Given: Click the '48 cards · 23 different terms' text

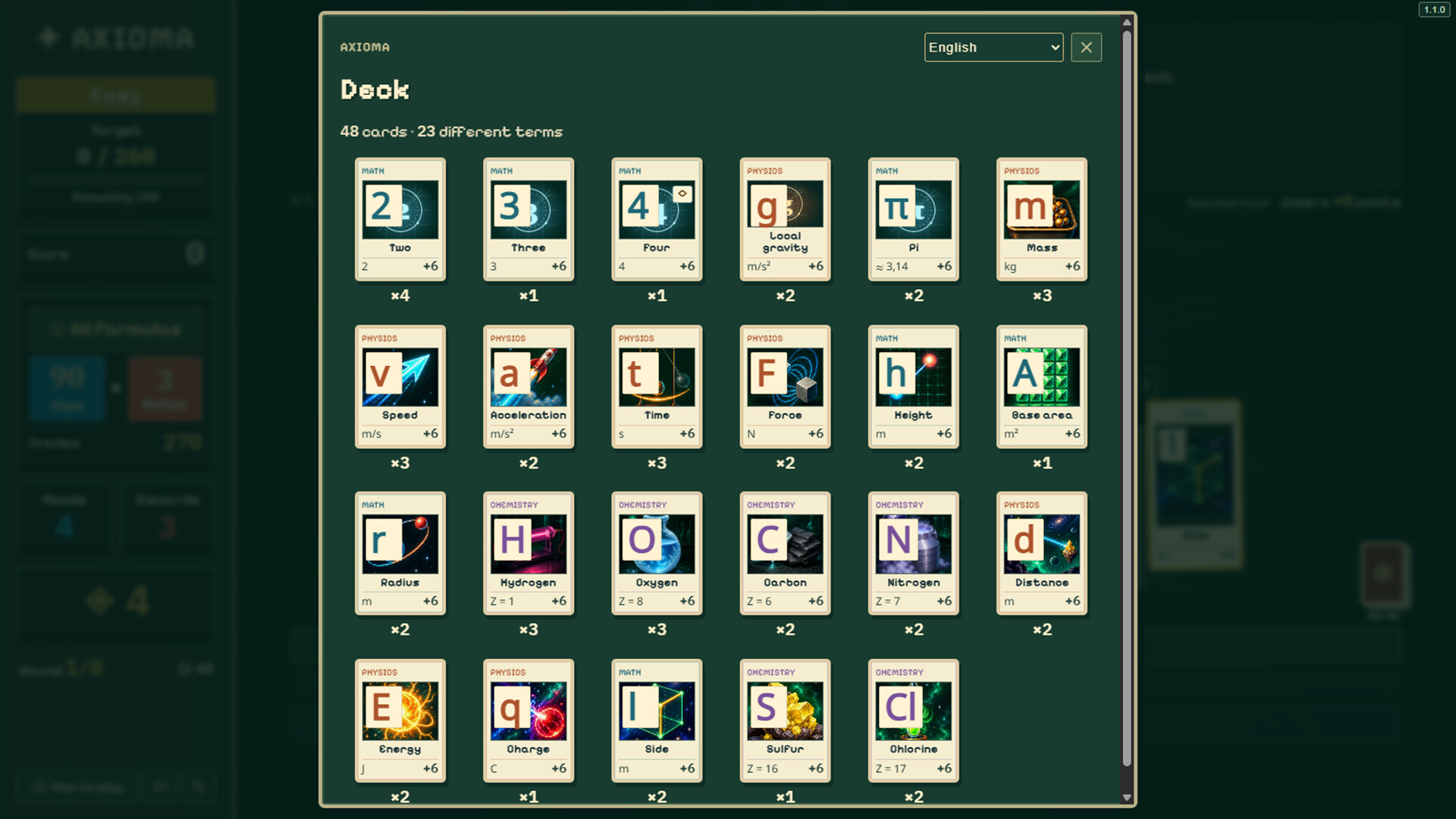Looking at the screenshot, I should pos(451,132).
